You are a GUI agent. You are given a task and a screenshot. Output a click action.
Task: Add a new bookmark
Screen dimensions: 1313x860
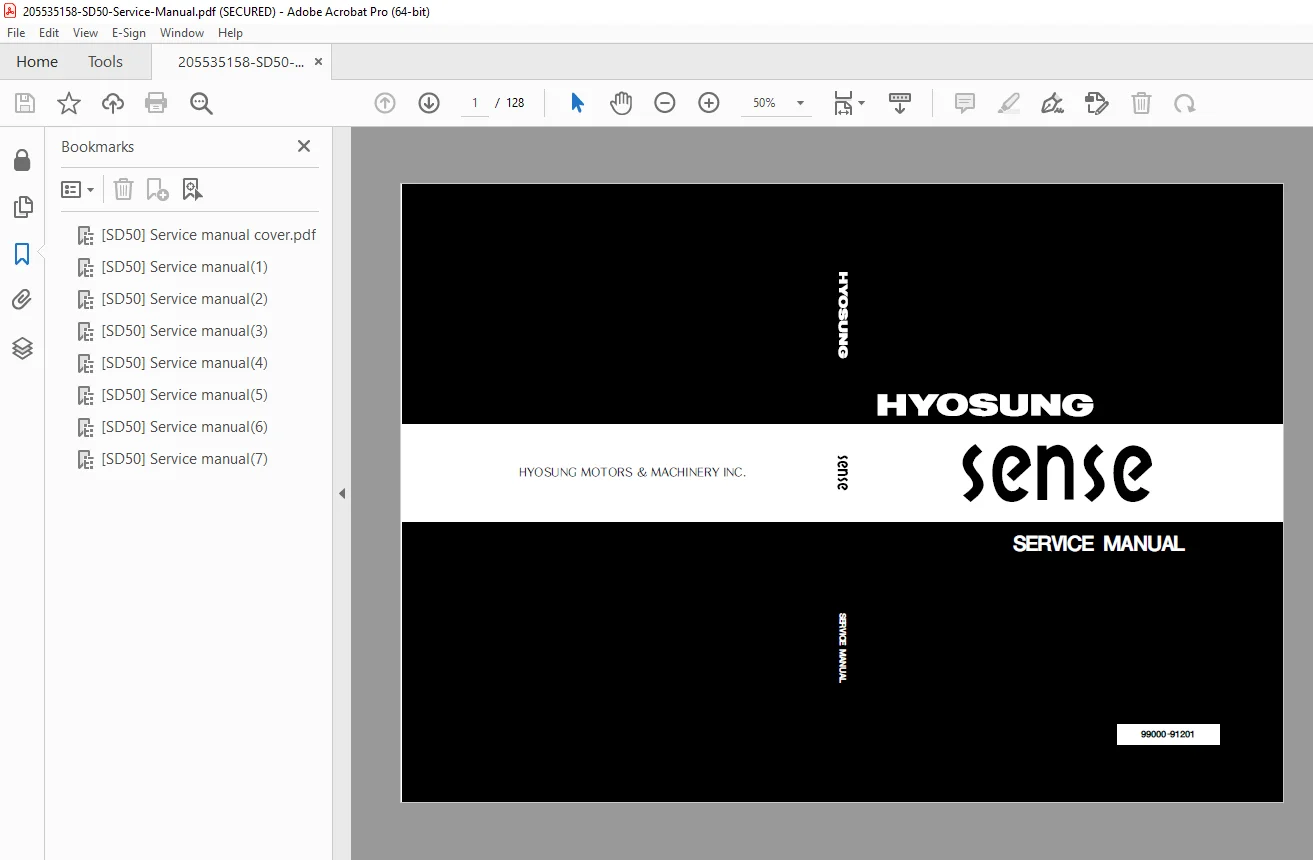pos(157,189)
